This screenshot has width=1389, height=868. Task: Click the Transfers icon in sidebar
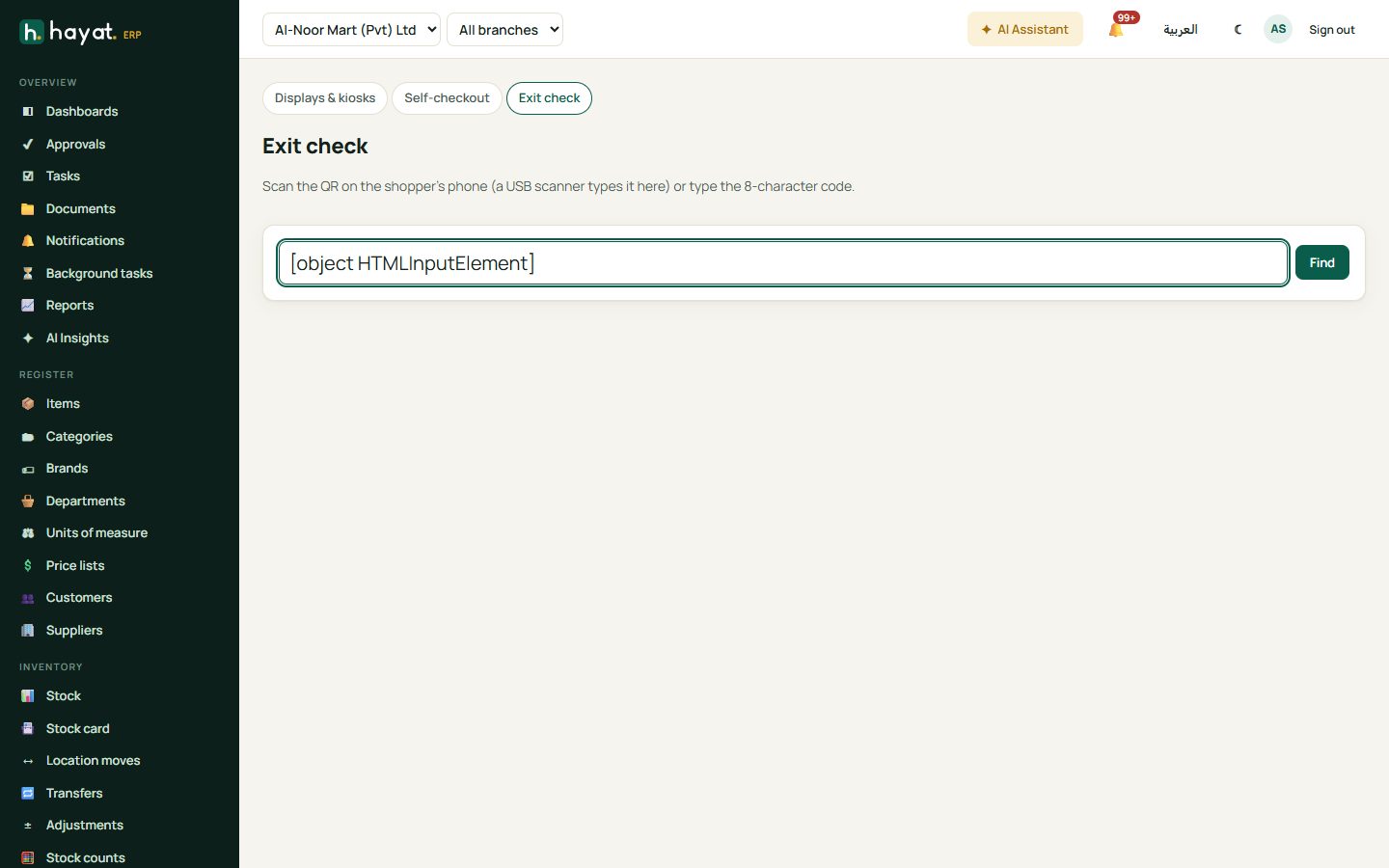pyautogui.click(x=28, y=794)
